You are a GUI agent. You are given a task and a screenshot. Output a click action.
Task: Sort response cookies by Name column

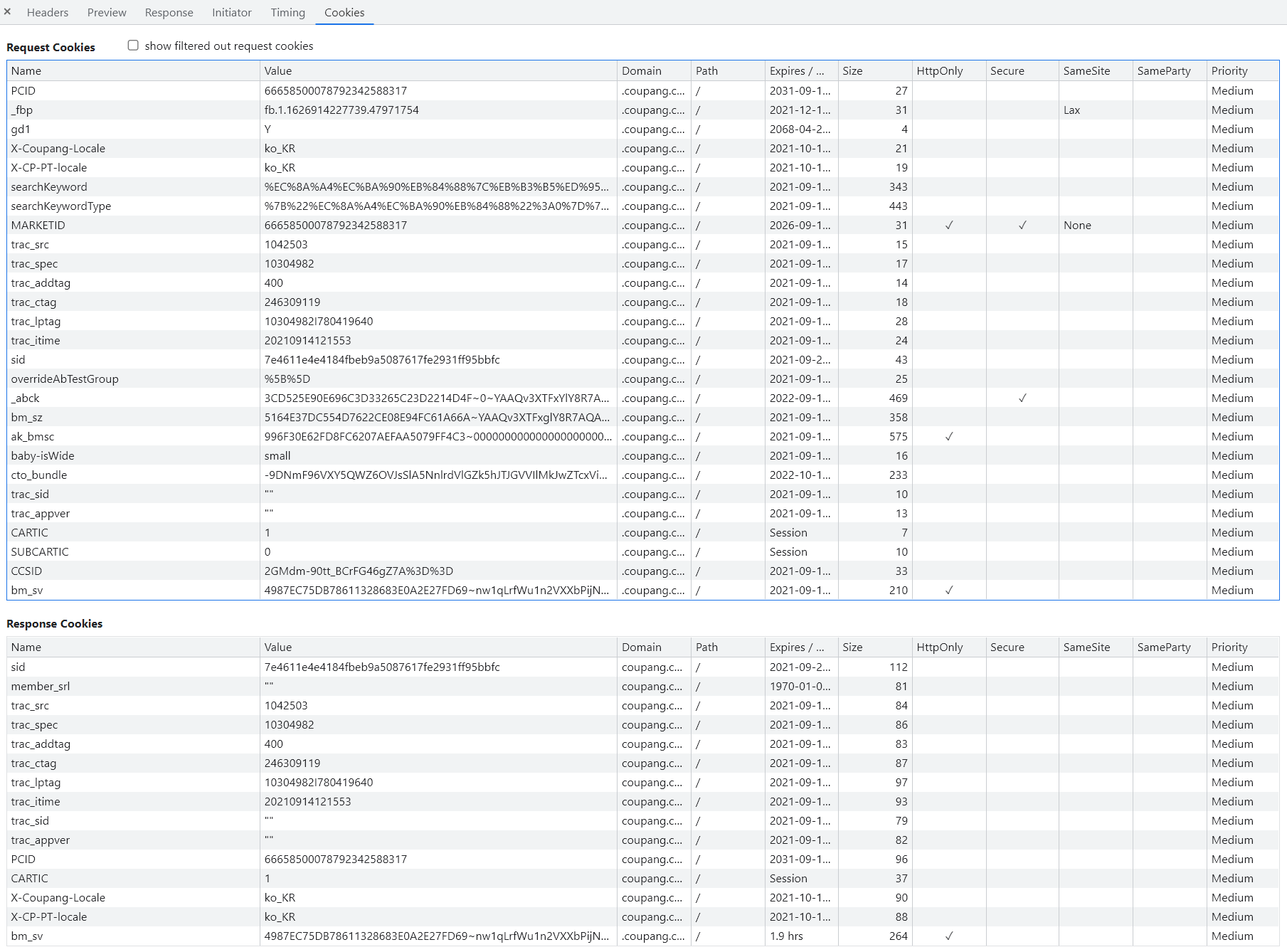coord(133,647)
